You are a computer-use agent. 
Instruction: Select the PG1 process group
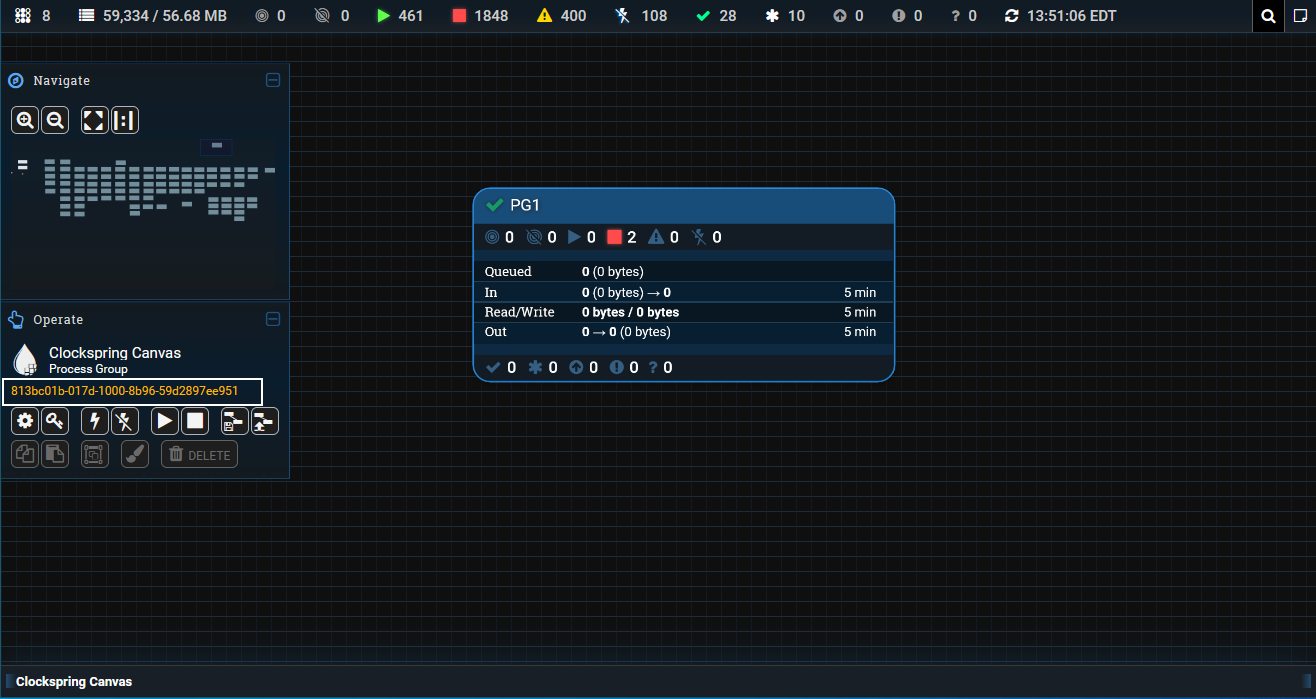[683, 205]
